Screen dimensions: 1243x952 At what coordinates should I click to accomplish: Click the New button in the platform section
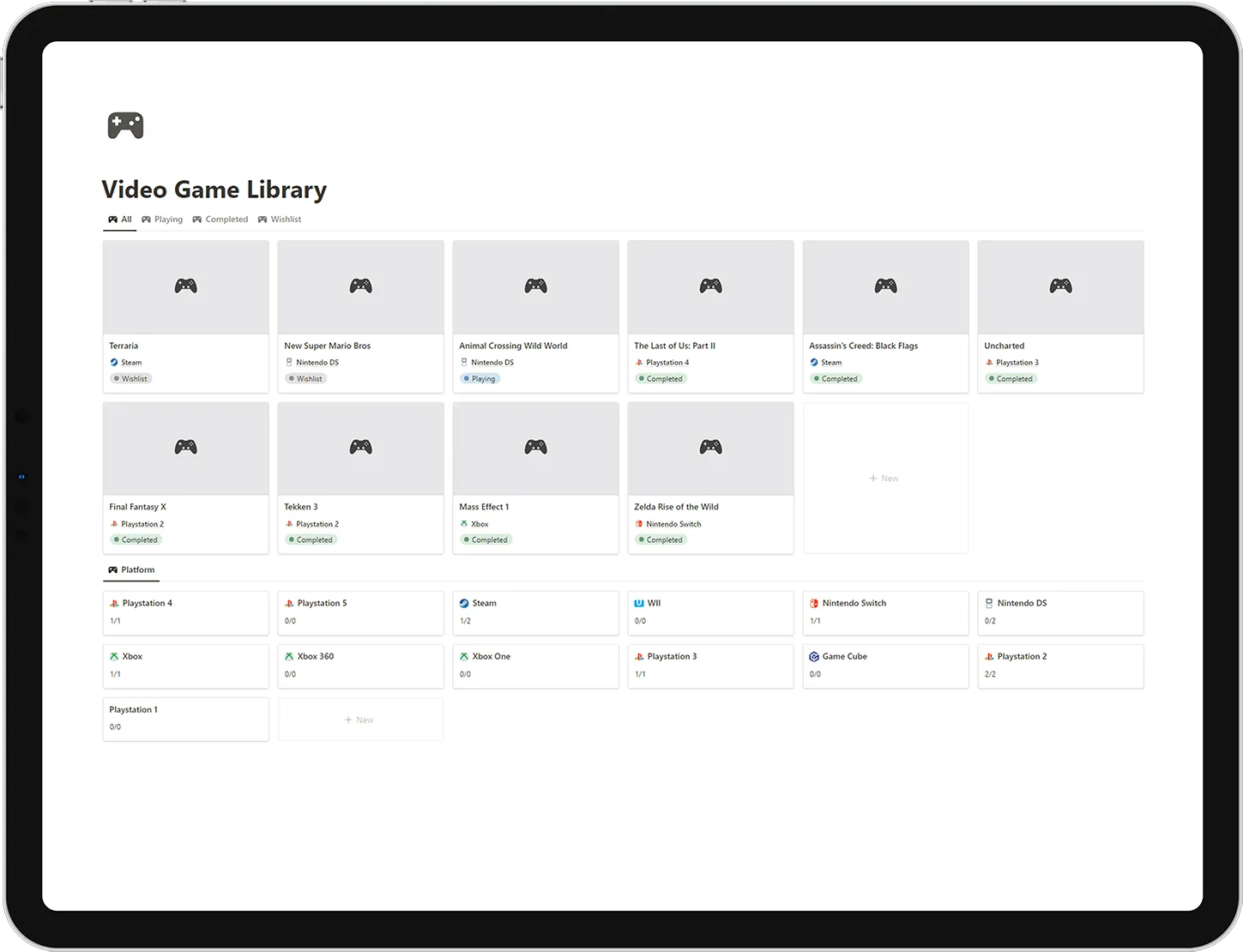pyautogui.click(x=359, y=720)
